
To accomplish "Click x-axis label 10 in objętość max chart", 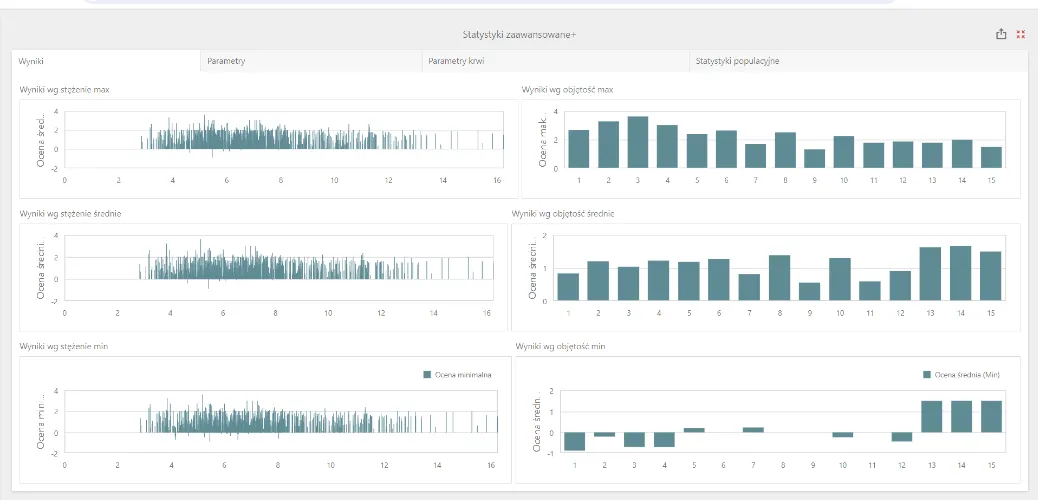I will pos(845,181).
